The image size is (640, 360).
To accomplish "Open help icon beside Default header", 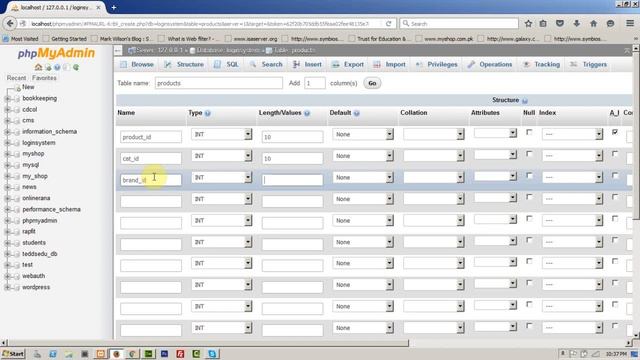I will (x=357, y=113).
